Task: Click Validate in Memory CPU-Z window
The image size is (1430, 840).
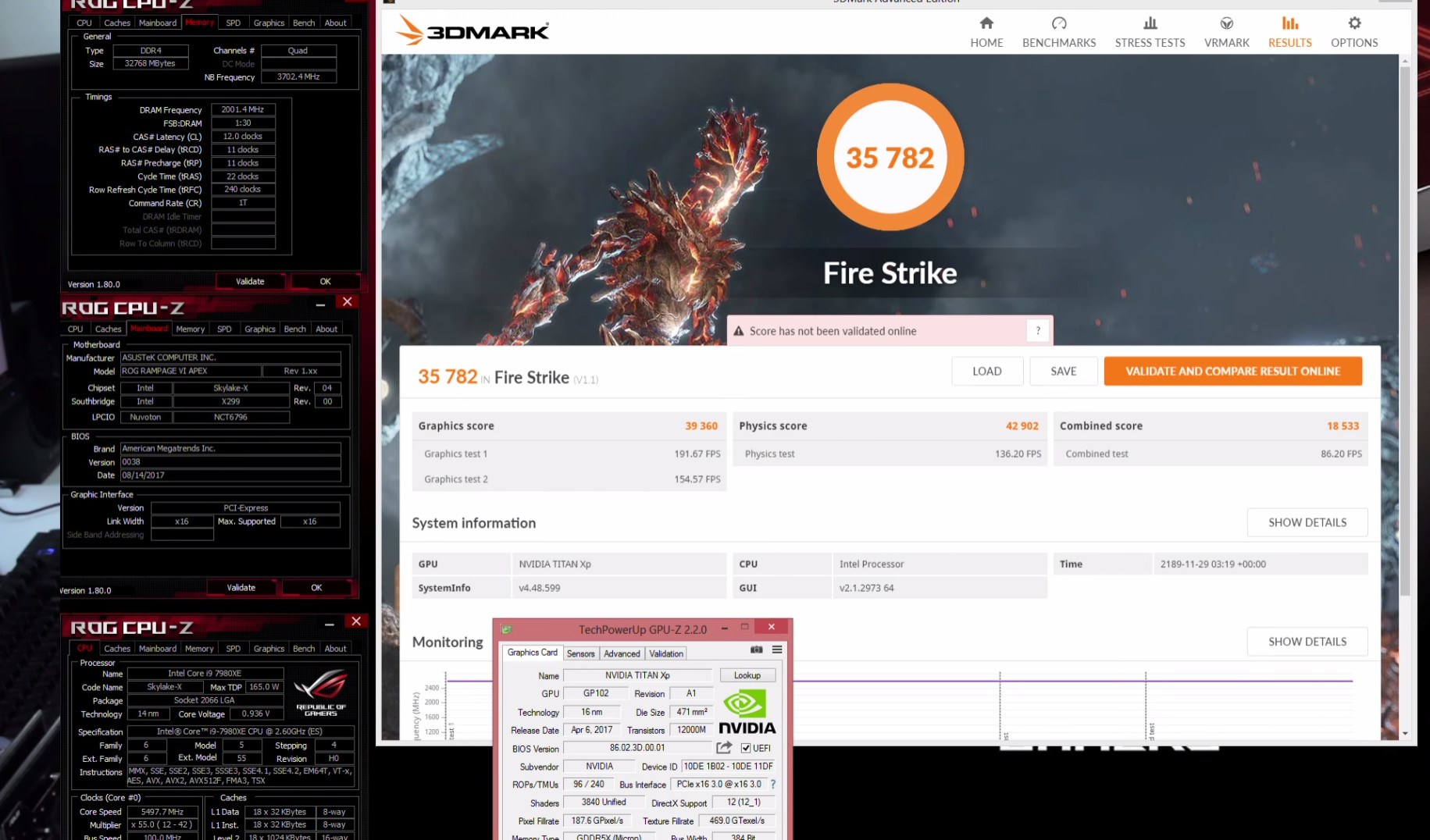Action: click(x=250, y=281)
